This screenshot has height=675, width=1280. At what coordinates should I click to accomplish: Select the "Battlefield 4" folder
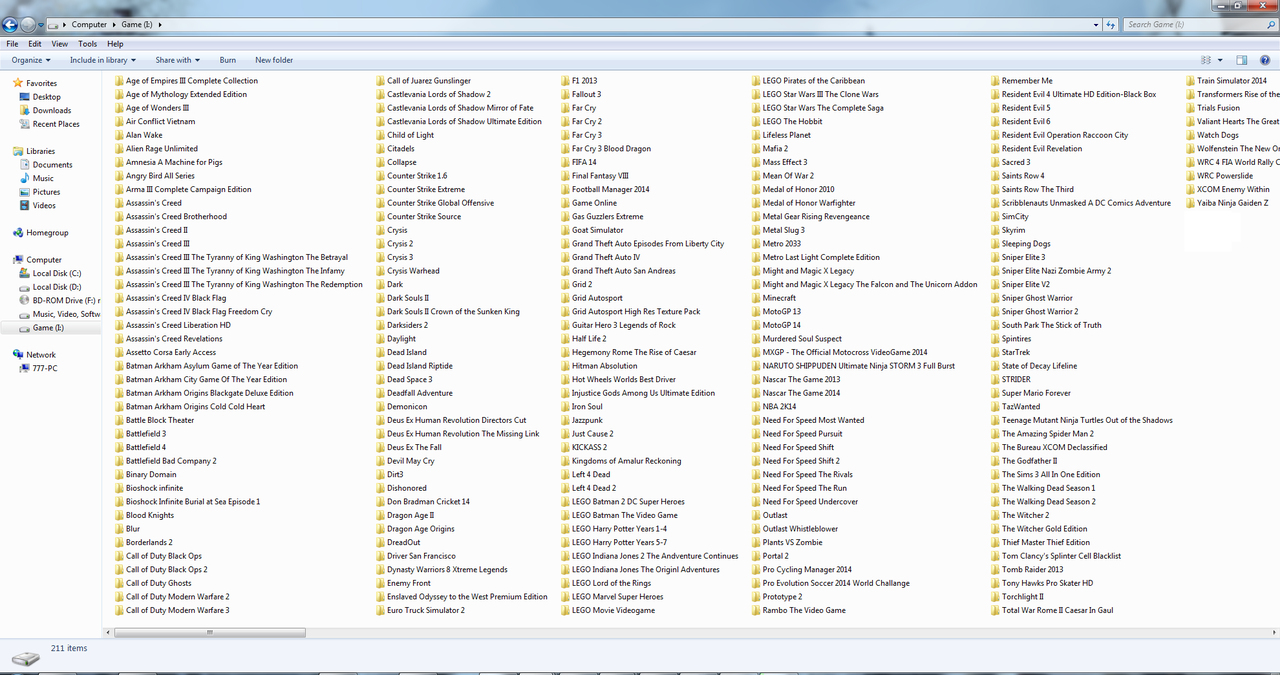tap(140, 447)
